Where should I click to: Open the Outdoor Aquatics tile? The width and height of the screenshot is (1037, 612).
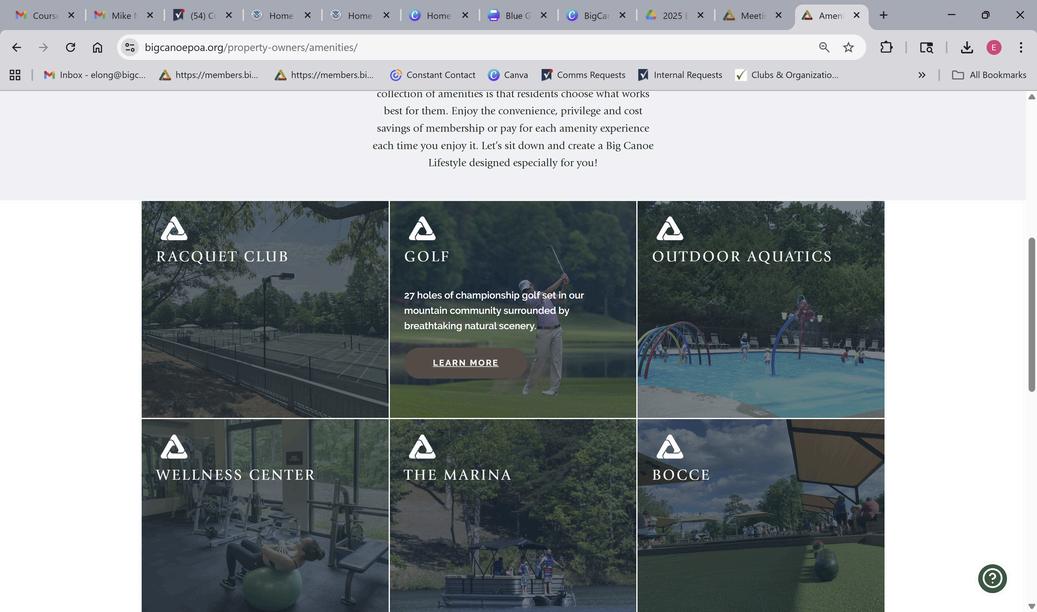761,309
